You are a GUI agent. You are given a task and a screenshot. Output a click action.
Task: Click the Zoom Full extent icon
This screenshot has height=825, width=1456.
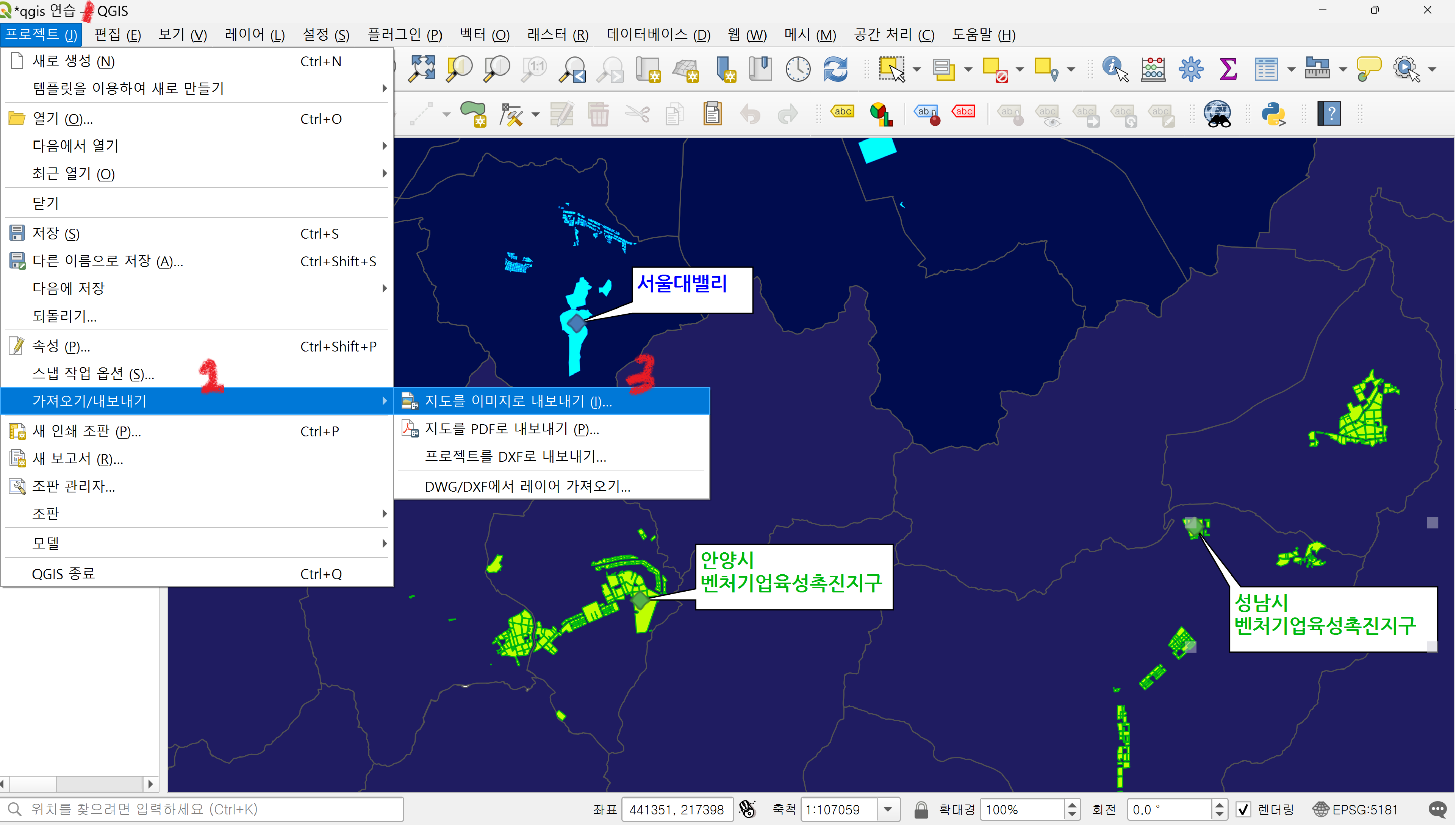coord(422,69)
